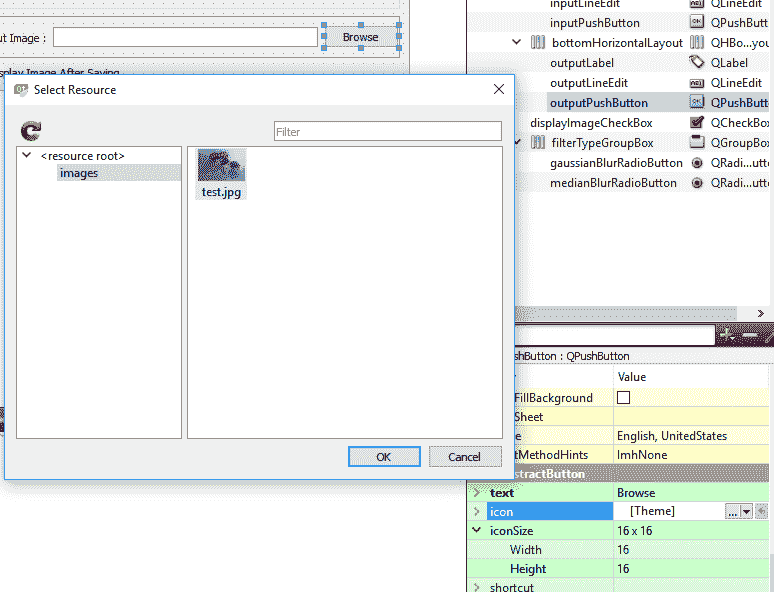Click the QCheckBox icon for displayImageCheckBox
The height and width of the screenshot is (592, 774).
coord(697,122)
